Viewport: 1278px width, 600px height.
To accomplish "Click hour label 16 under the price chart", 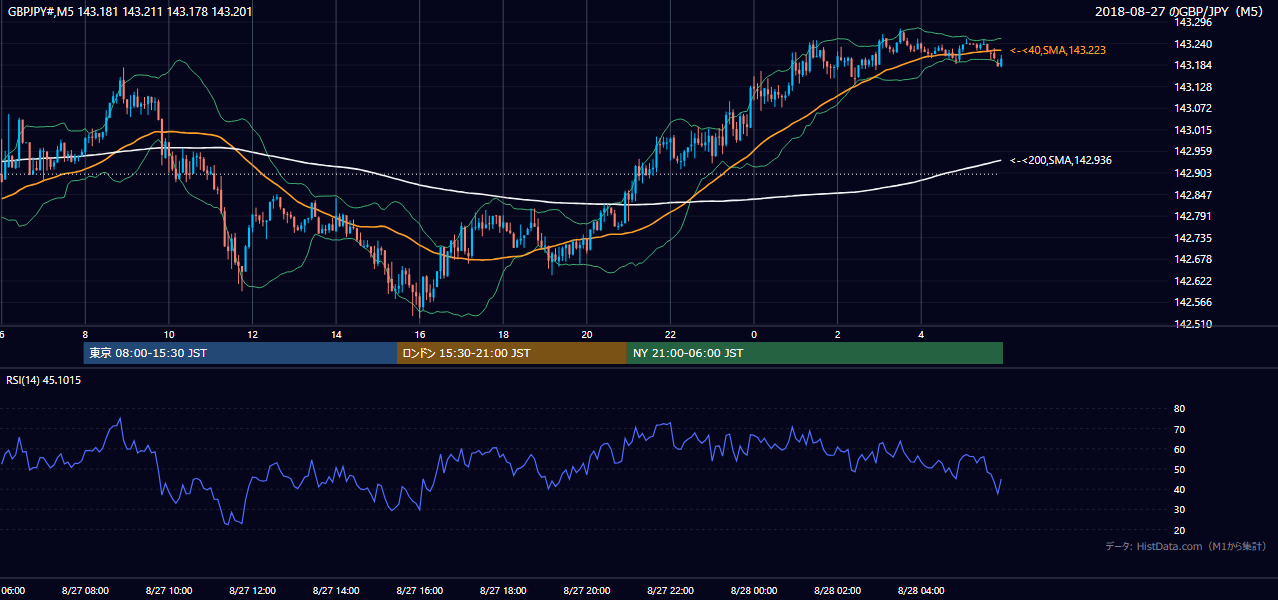I will 419,335.
